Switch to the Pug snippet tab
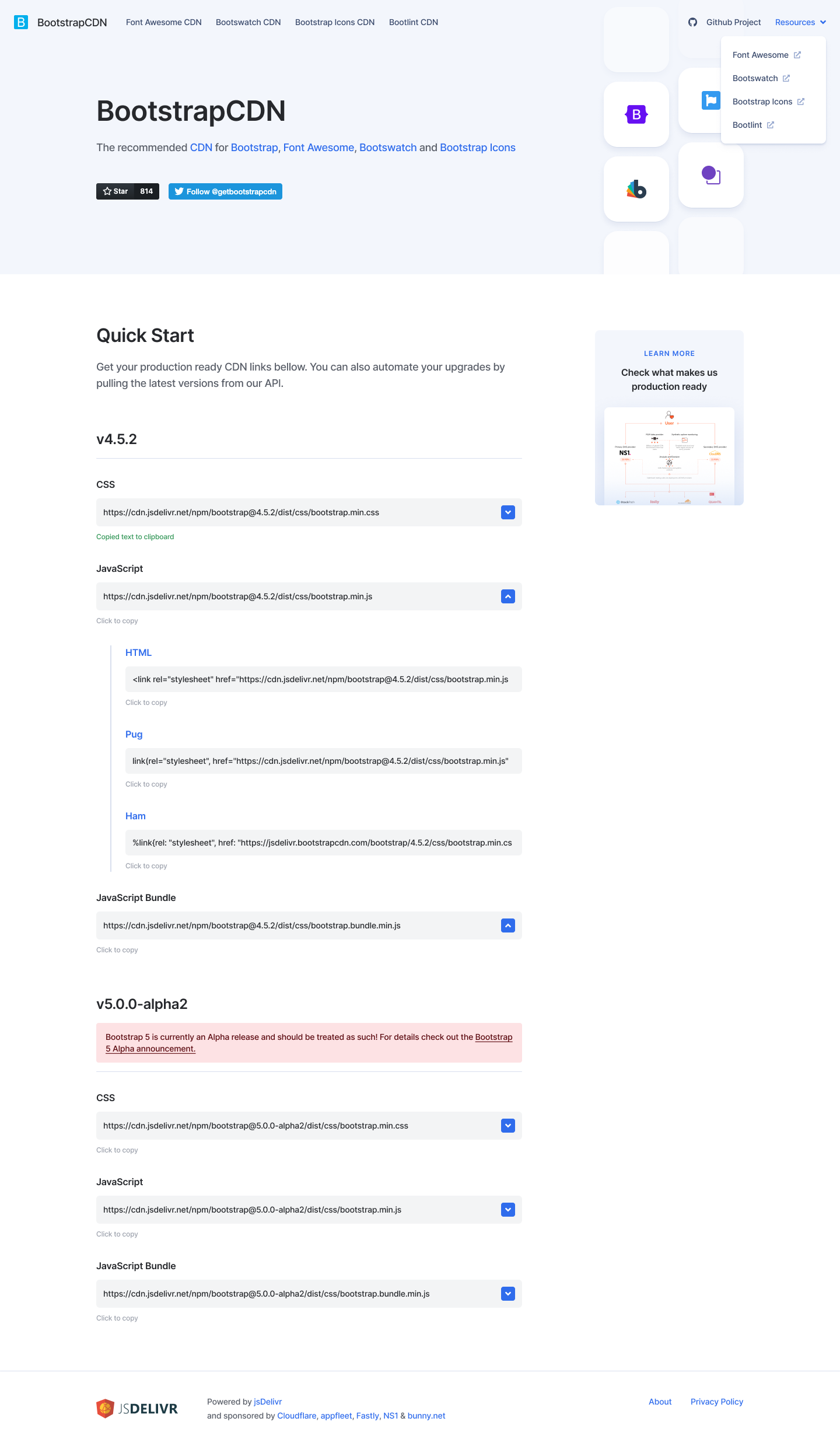 (134, 734)
